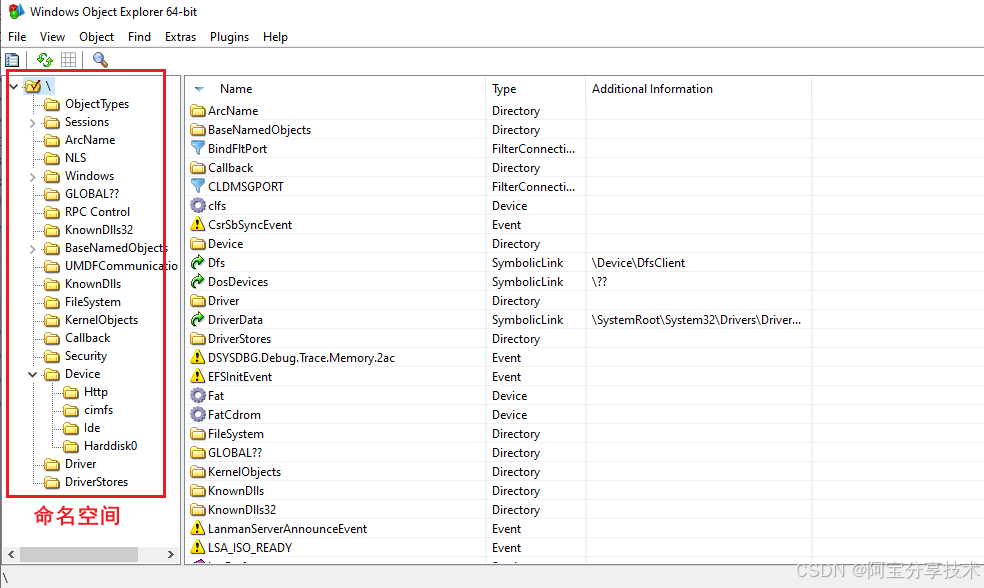Select RPC Control in the tree

point(97,212)
